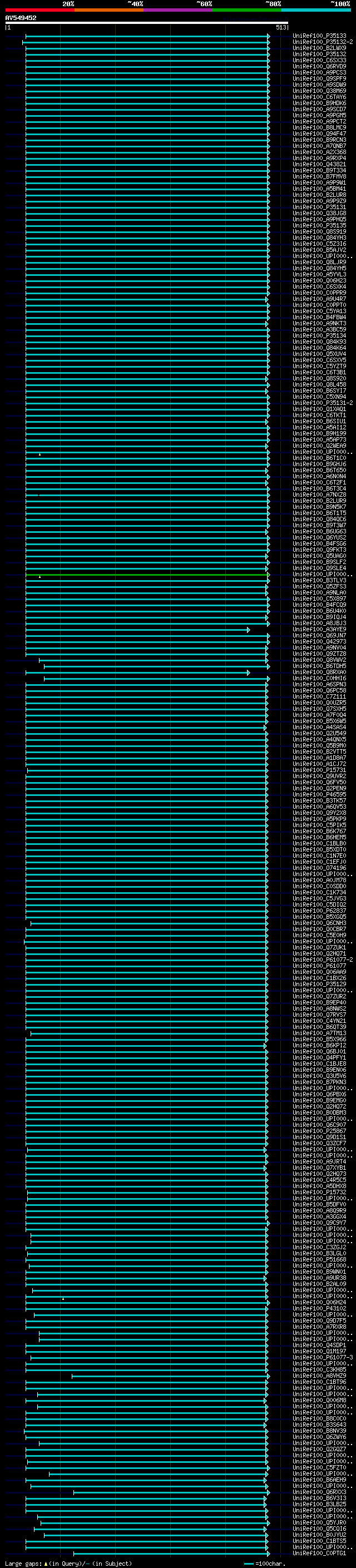Screen dimensions: 356x1568
Task: Select UniRef100_B3S643 label
Action: click(319, 1425)
